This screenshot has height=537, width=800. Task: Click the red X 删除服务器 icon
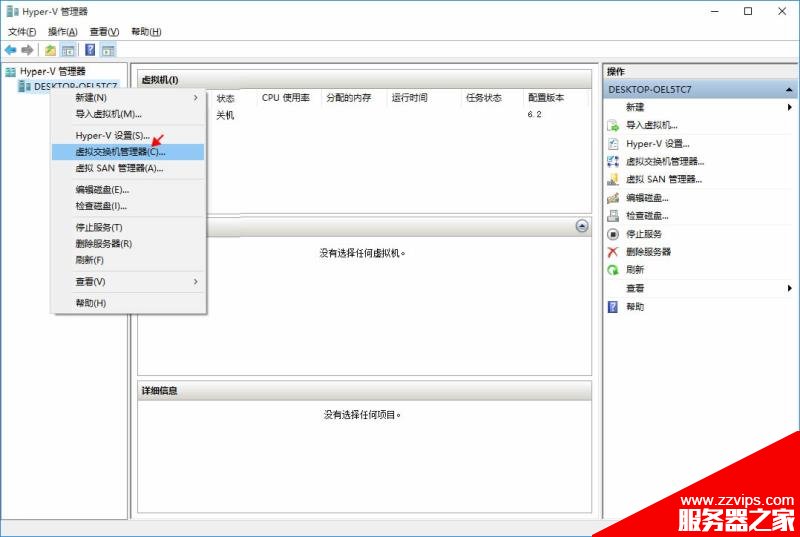[613, 252]
